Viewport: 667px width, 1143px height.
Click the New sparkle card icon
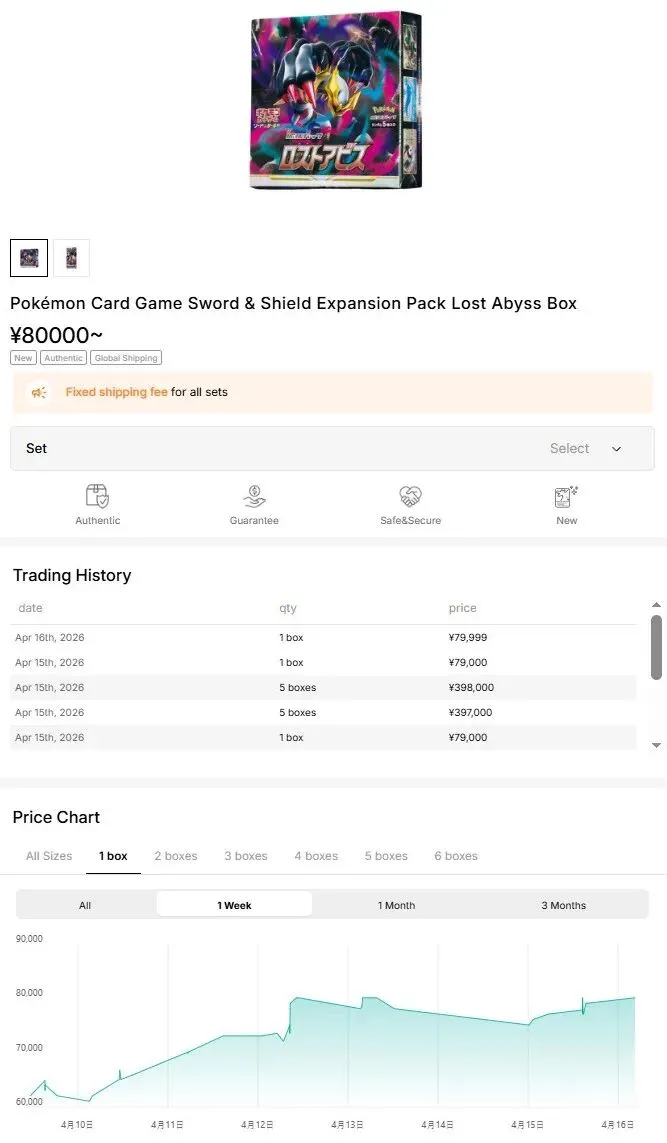pyautogui.click(x=566, y=496)
